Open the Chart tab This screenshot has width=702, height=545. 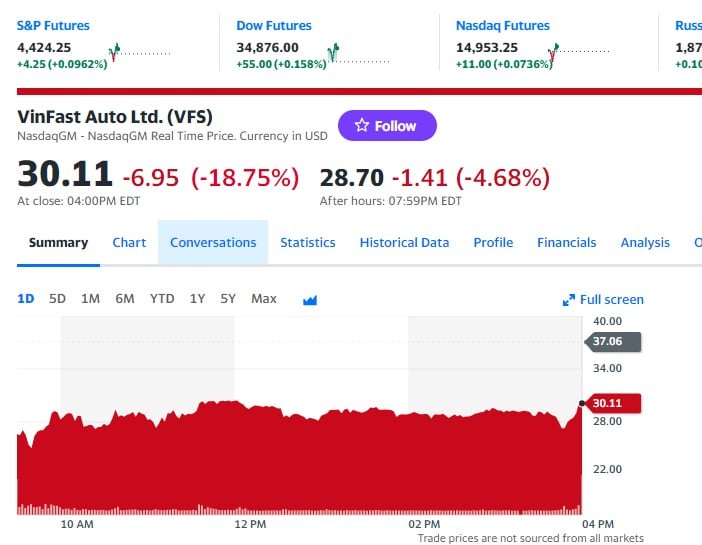pyautogui.click(x=129, y=242)
